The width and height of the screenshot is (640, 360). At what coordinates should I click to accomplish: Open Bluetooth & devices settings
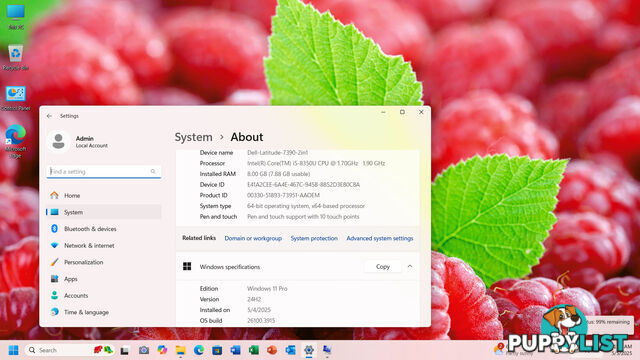tap(104, 229)
